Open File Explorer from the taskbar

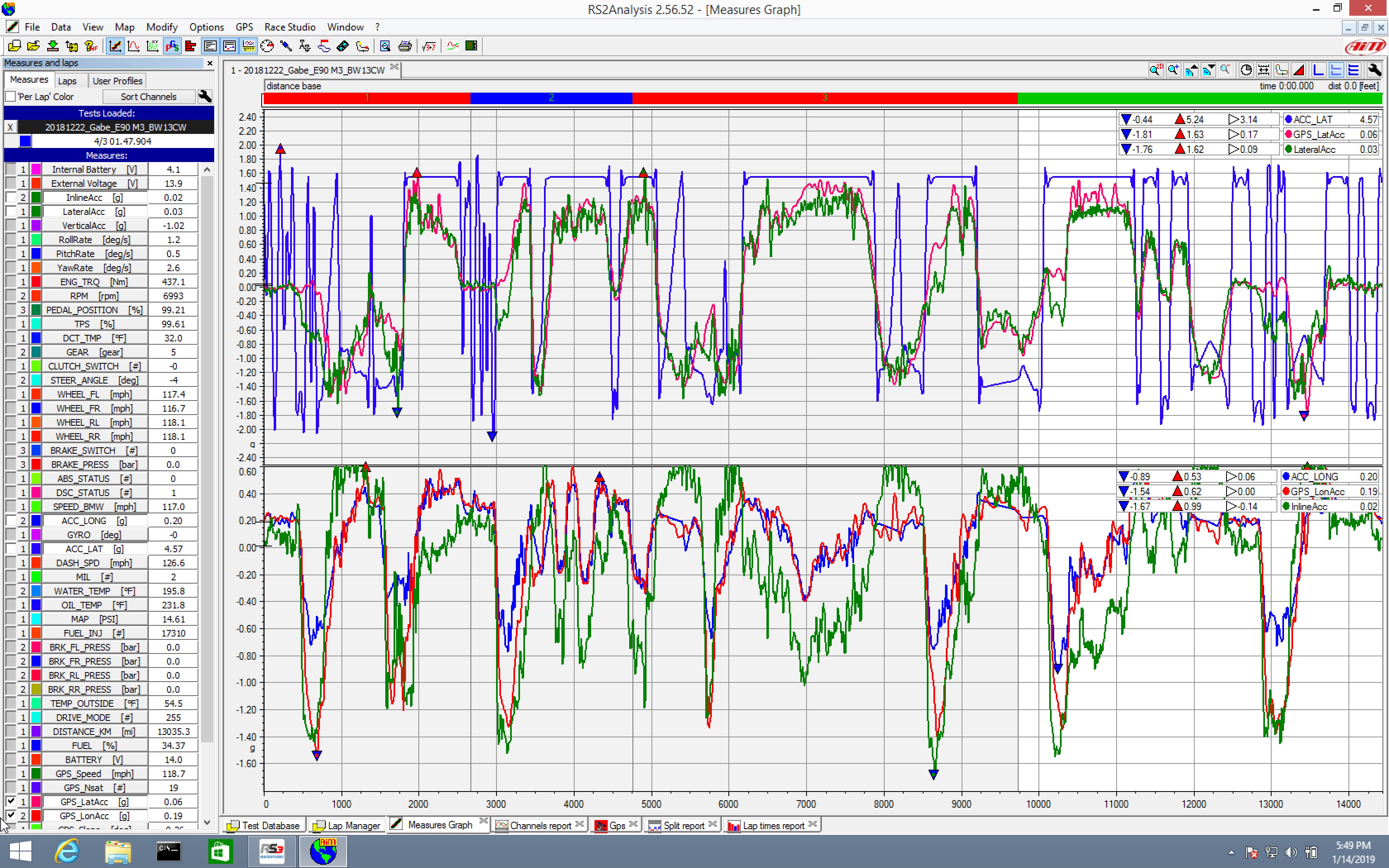tap(118, 851)
